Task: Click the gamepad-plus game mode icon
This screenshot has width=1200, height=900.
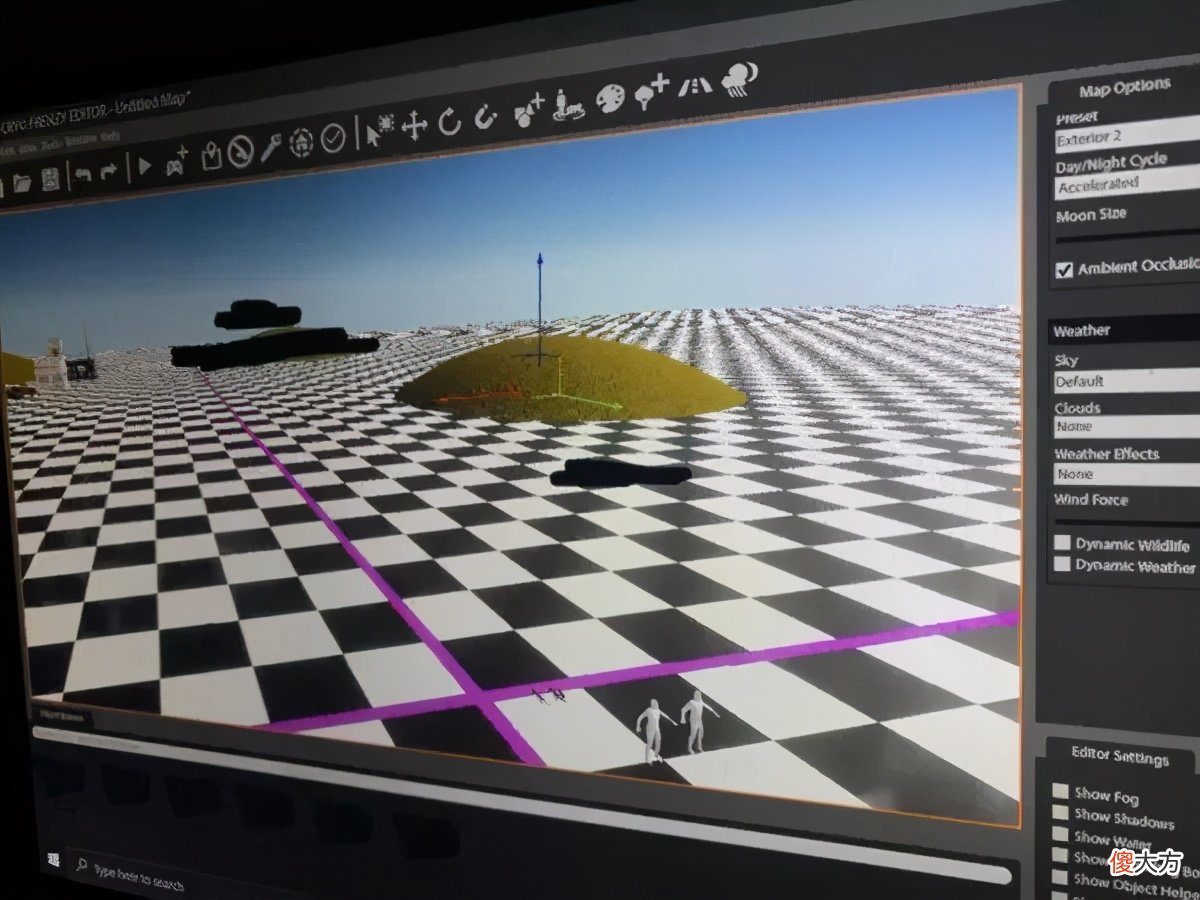Action: coord(177,162)
